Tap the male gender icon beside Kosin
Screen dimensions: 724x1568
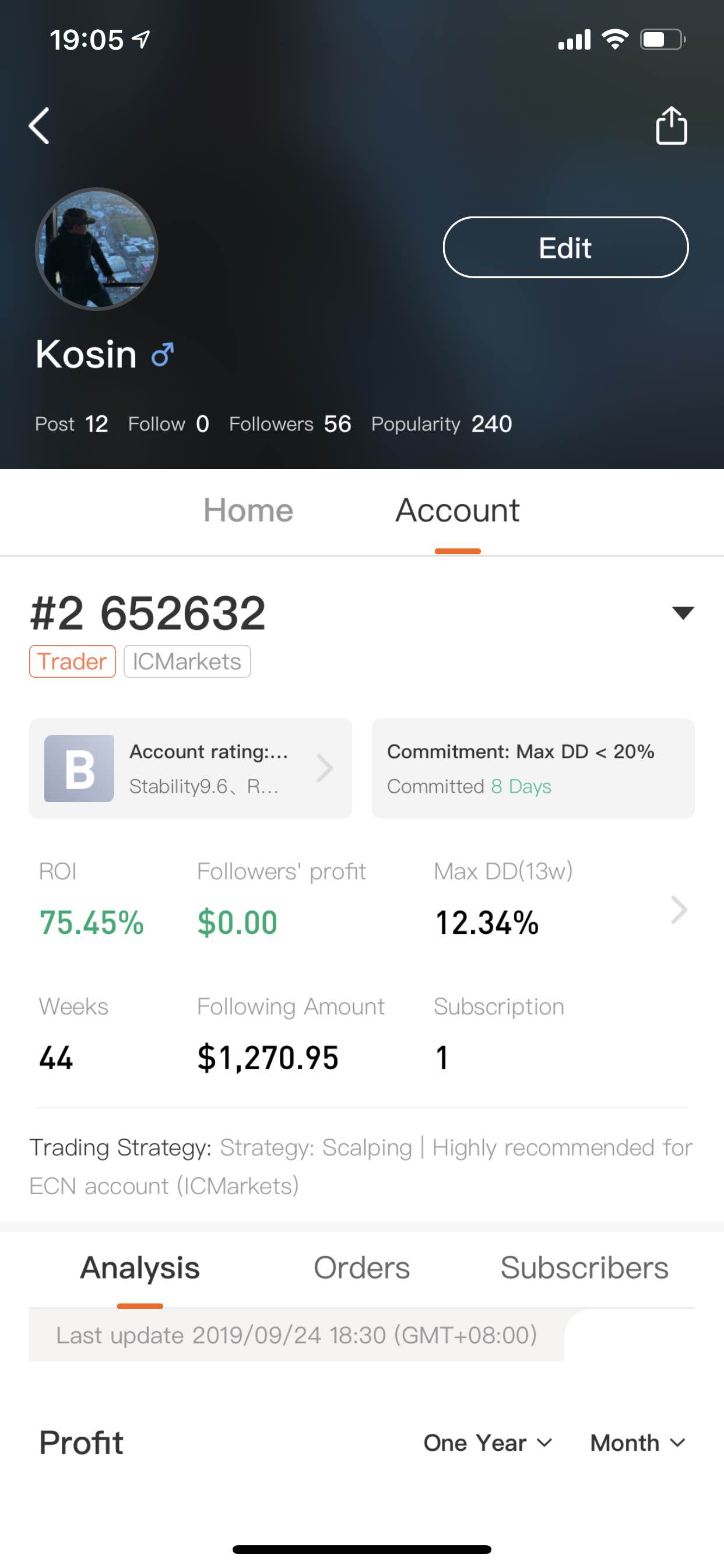coord(163,354)
